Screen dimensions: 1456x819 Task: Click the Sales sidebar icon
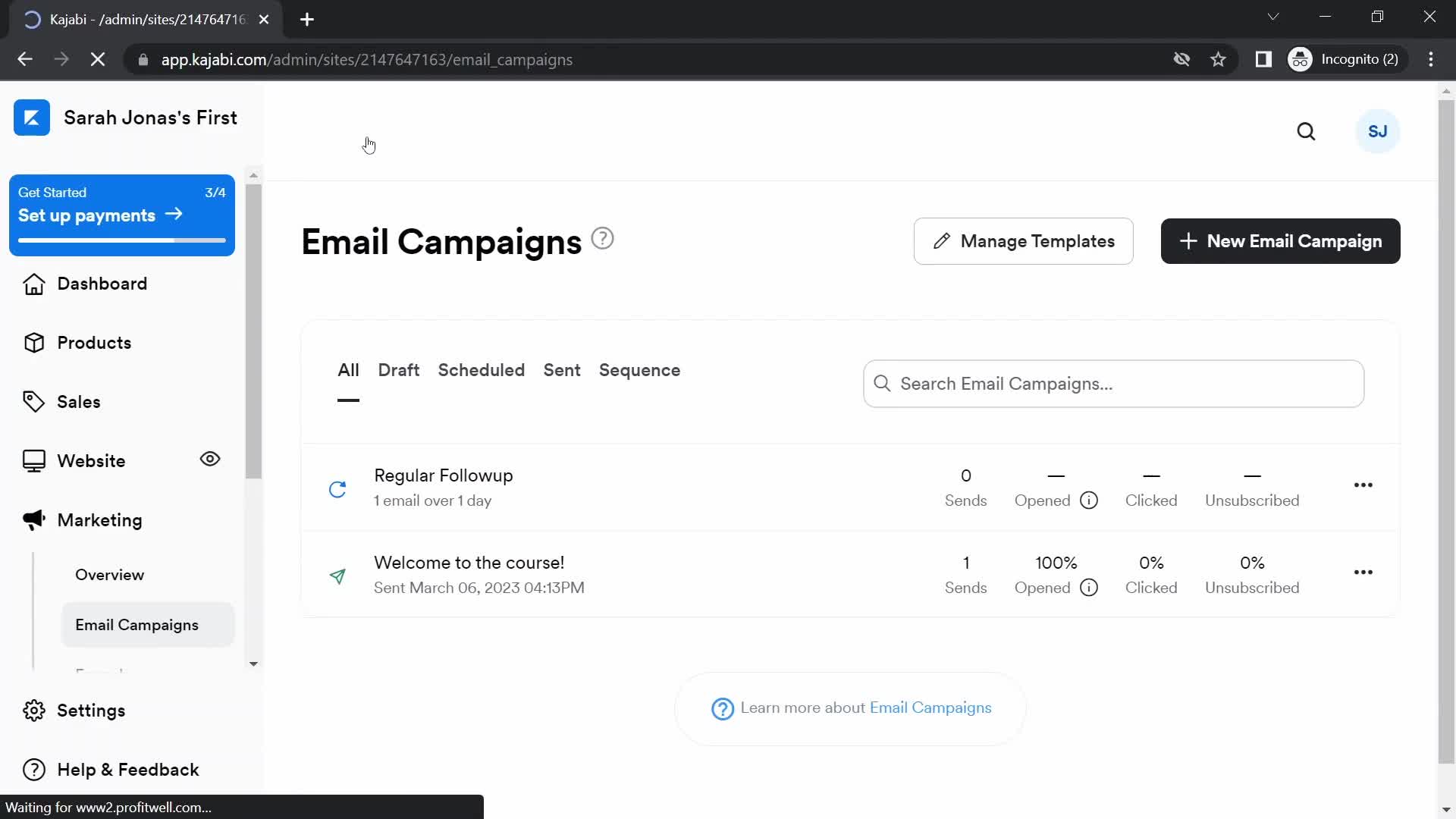click(x=33, y=401)
